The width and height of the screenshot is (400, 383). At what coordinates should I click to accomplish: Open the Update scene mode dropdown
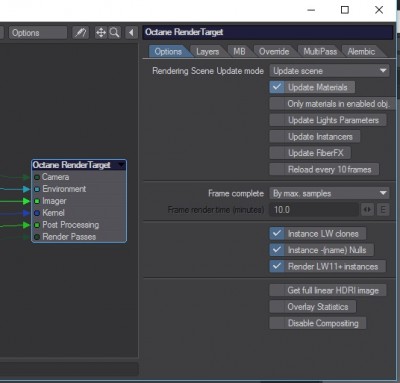click(x=329, y=71)
